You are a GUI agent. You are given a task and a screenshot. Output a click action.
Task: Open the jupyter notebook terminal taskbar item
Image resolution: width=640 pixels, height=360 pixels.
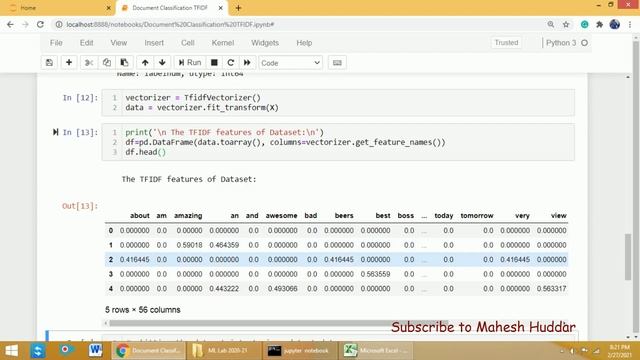point(300,351)
